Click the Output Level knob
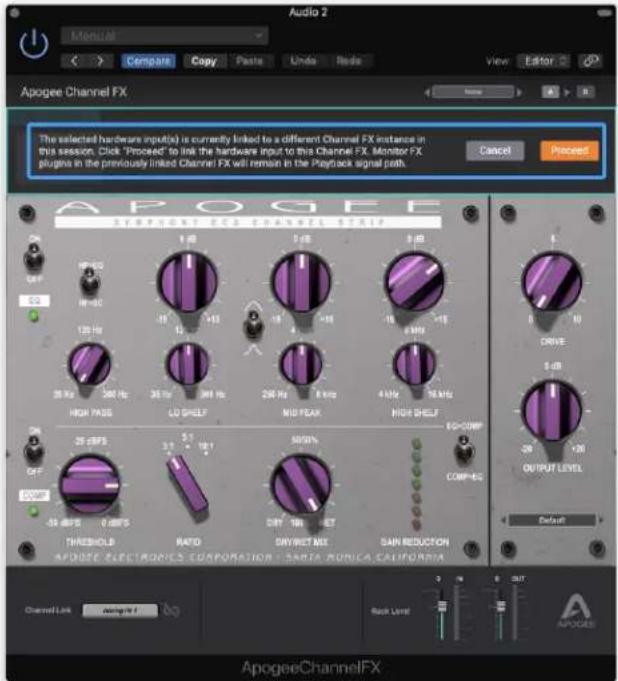618x681 pixels. pyautogui.click(x=552, y=410)
